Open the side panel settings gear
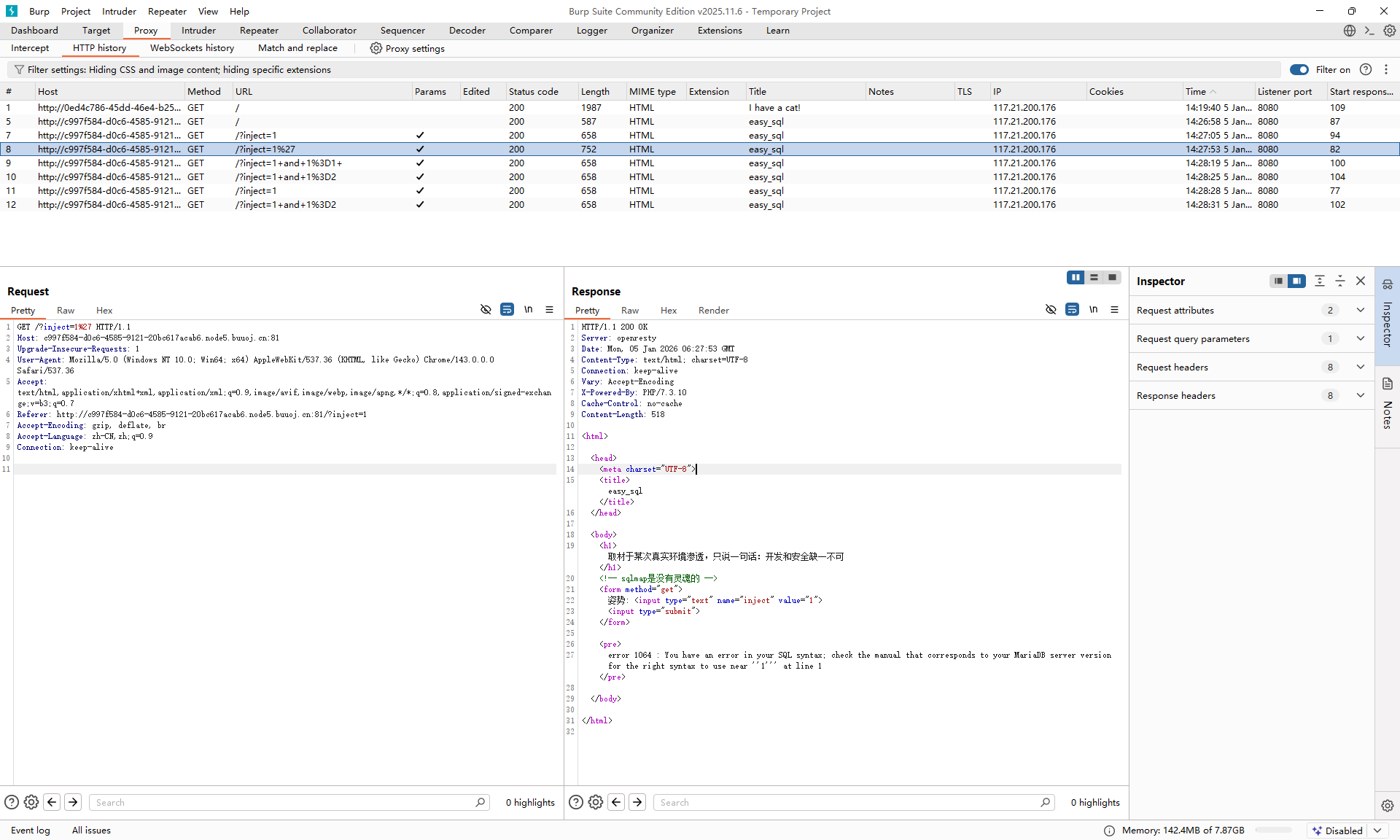This screenshot has height=840, width=1400. tap(1388, 806)
